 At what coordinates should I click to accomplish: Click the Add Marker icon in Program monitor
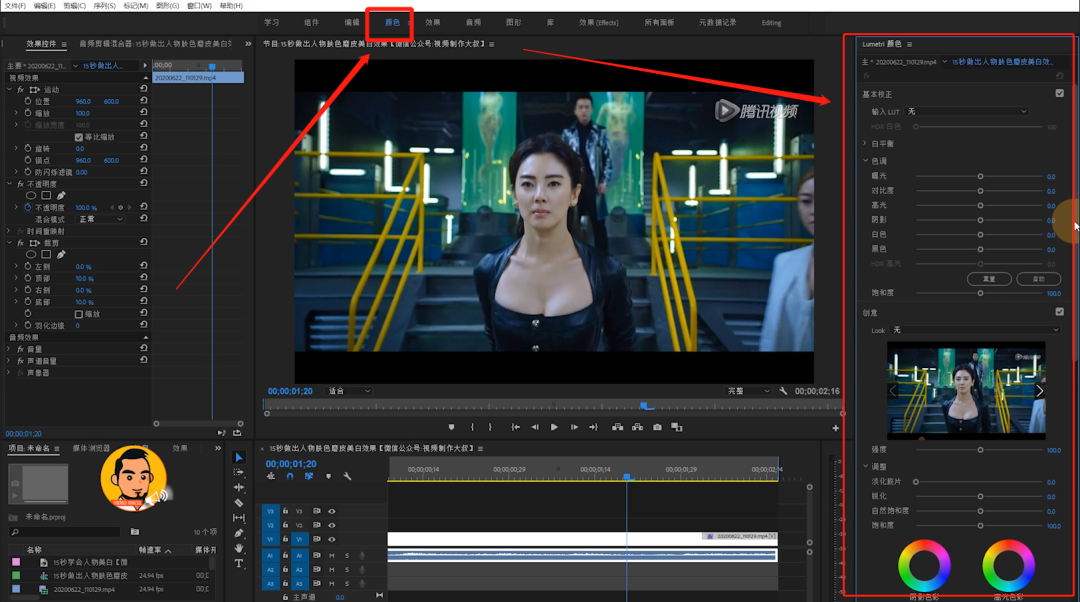click(451, 427)
